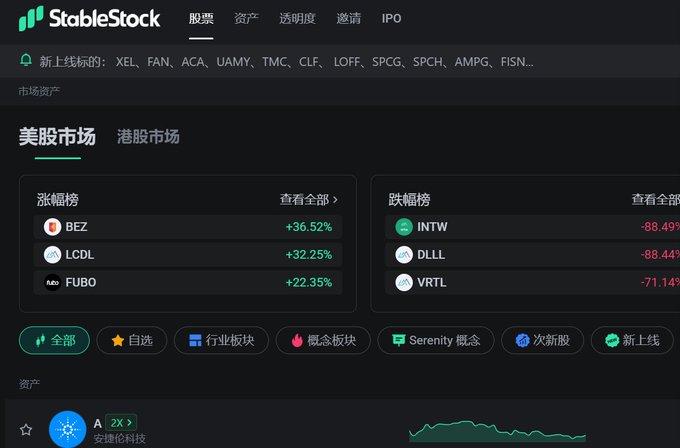Click the Agilent company logo icon

point(68,429)
